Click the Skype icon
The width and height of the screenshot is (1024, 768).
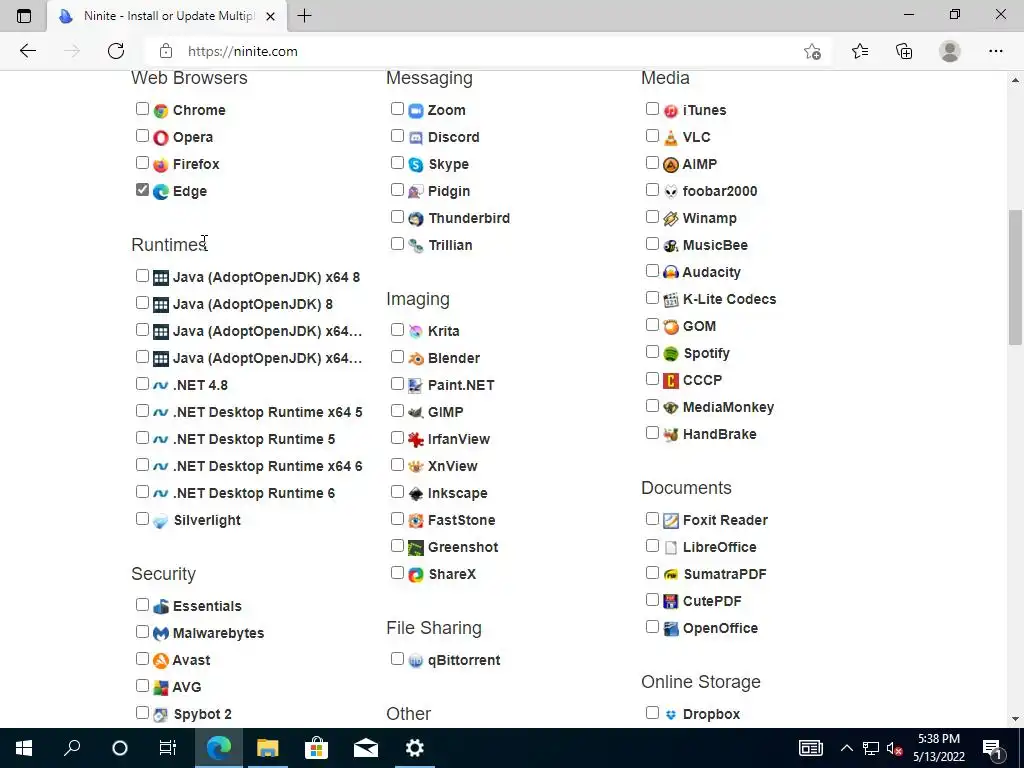pos(416,165)
